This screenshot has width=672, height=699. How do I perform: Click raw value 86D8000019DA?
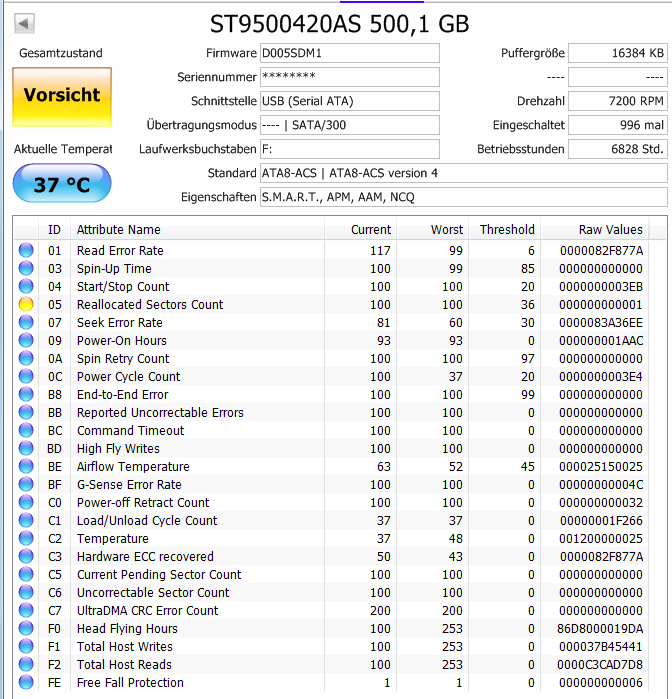tap(600, 629)
